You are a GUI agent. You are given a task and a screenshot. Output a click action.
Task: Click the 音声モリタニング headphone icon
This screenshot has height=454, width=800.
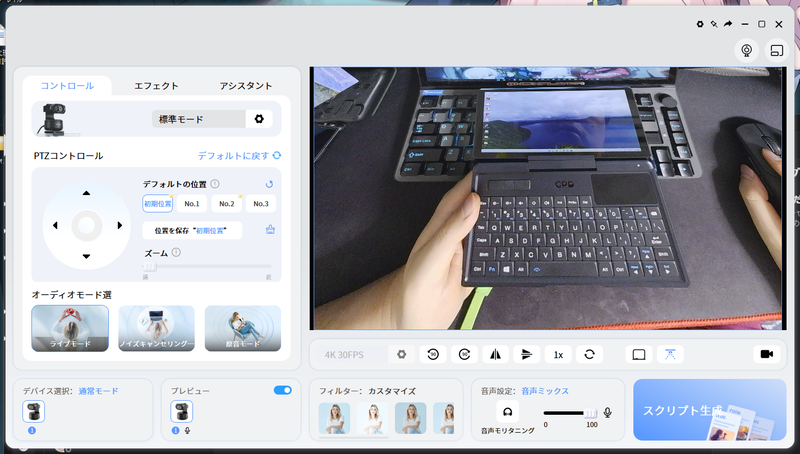click(508, 412)
